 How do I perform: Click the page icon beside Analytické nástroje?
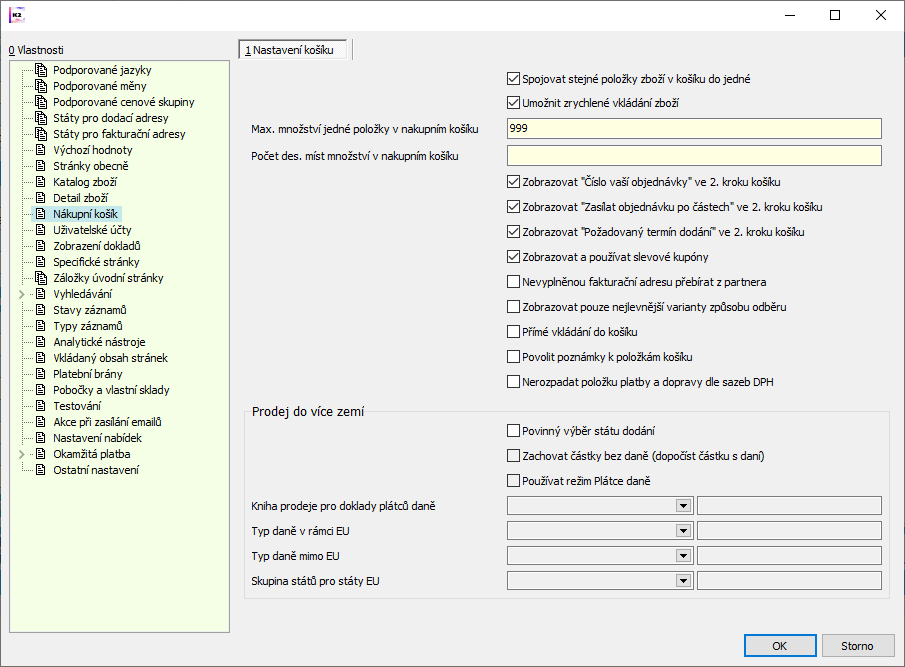(x=40, y=342)
